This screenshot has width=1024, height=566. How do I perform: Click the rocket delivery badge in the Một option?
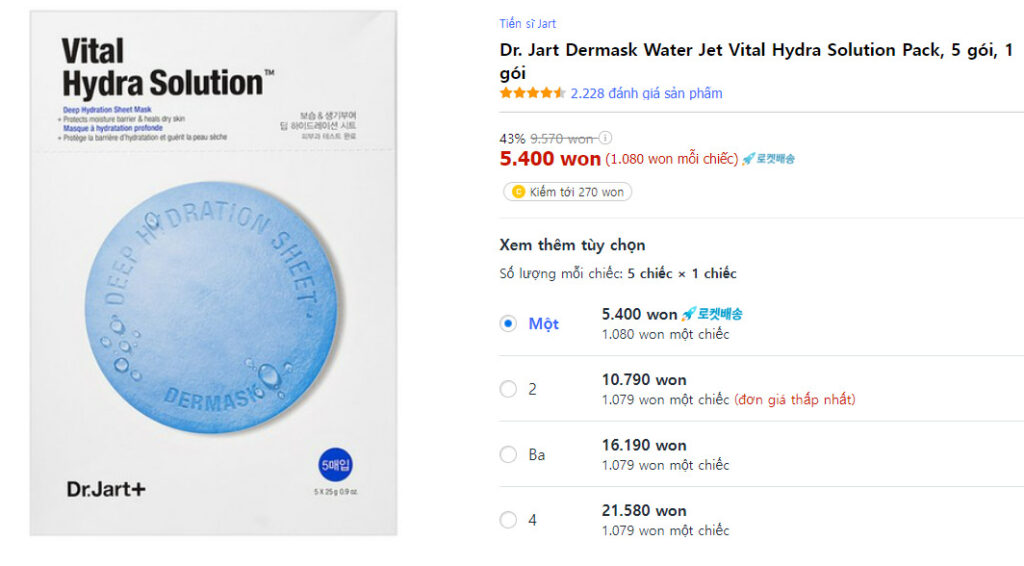pyautogui.click(x=712, y=314)
